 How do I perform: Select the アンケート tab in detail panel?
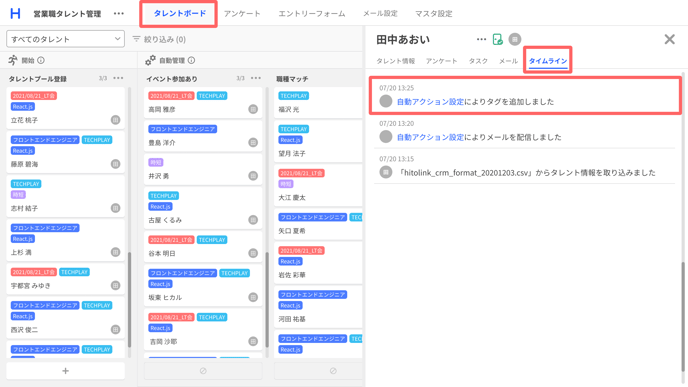tap(441, 61)
